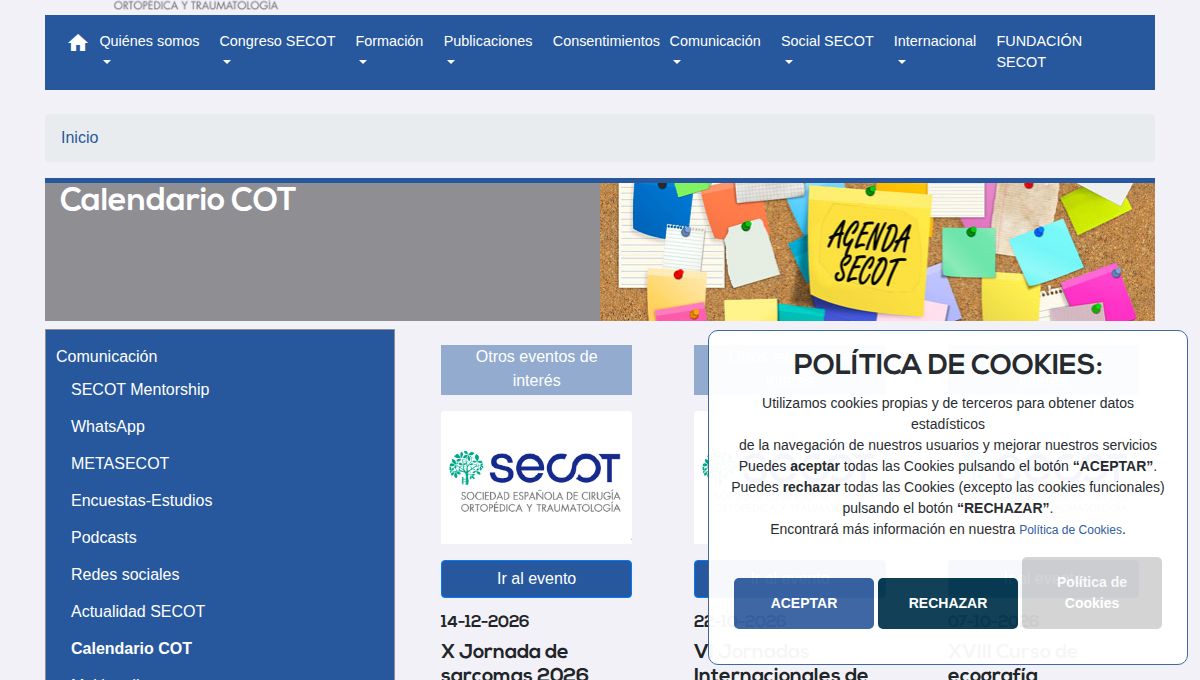Click Ir al evento for sarcomas event
Viewport: 1200px width, 680px height.
point(536,579)
